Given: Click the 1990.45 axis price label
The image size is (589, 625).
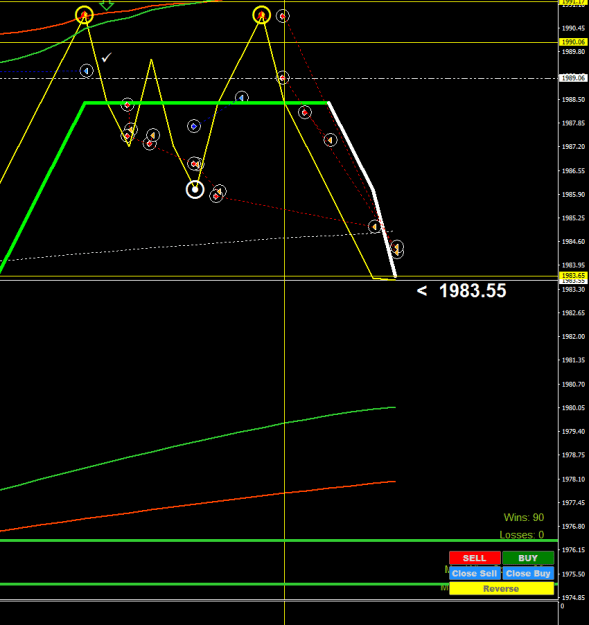Looking at the screenshot, I should point(573,28).
